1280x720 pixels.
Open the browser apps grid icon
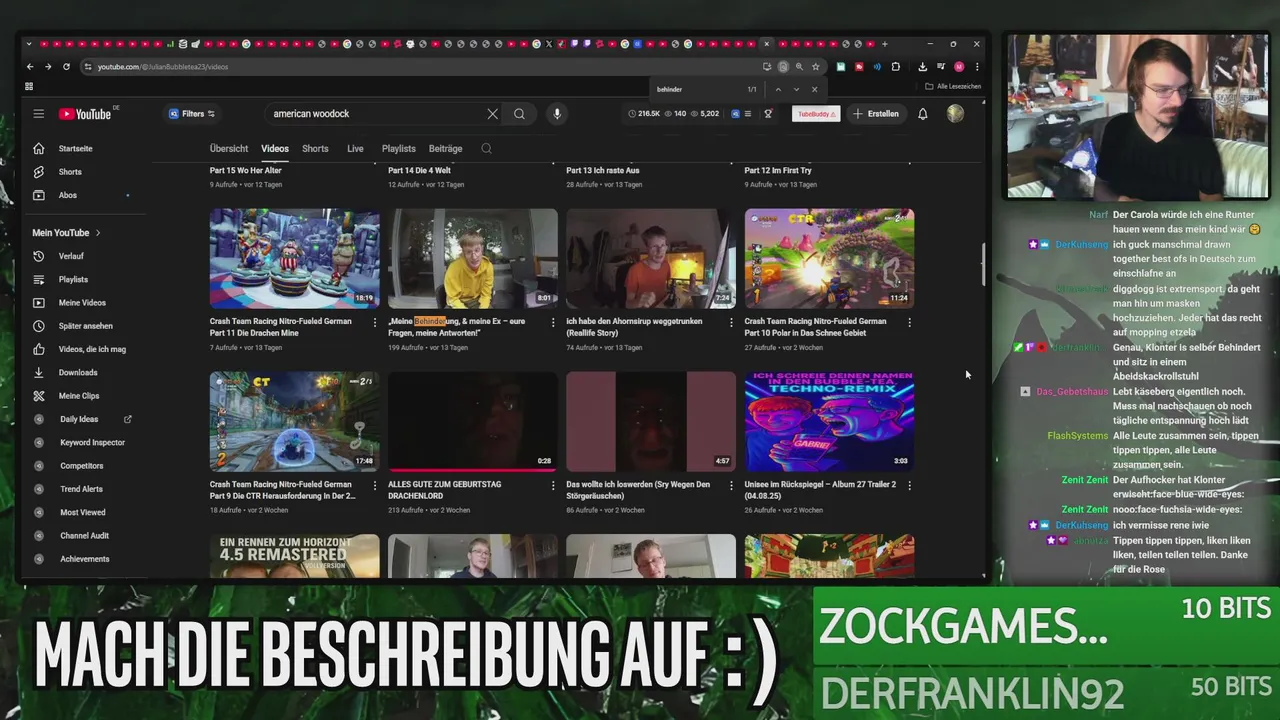pyautogui.click(x=29, y=87)
